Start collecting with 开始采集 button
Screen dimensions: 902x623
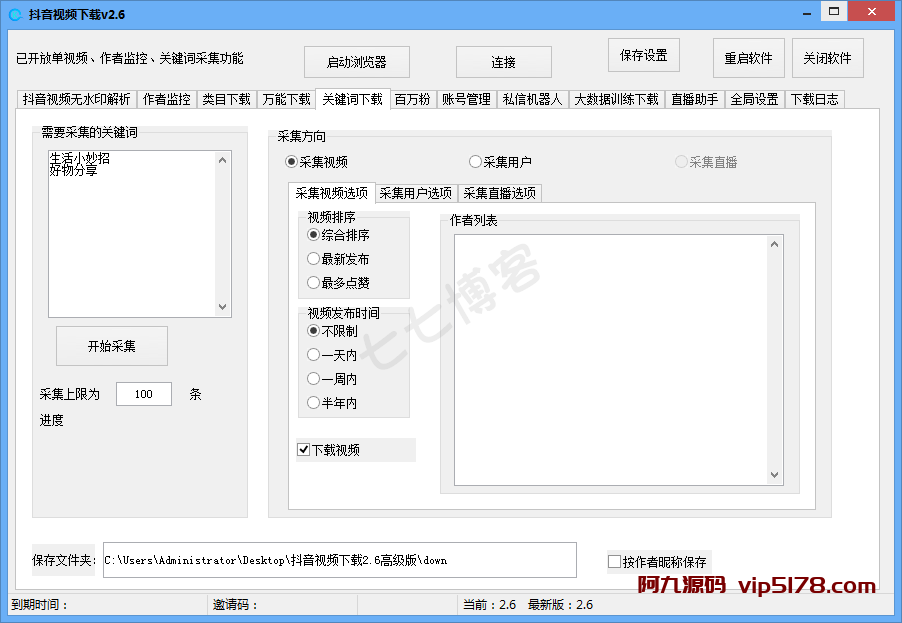coord(112,346)
